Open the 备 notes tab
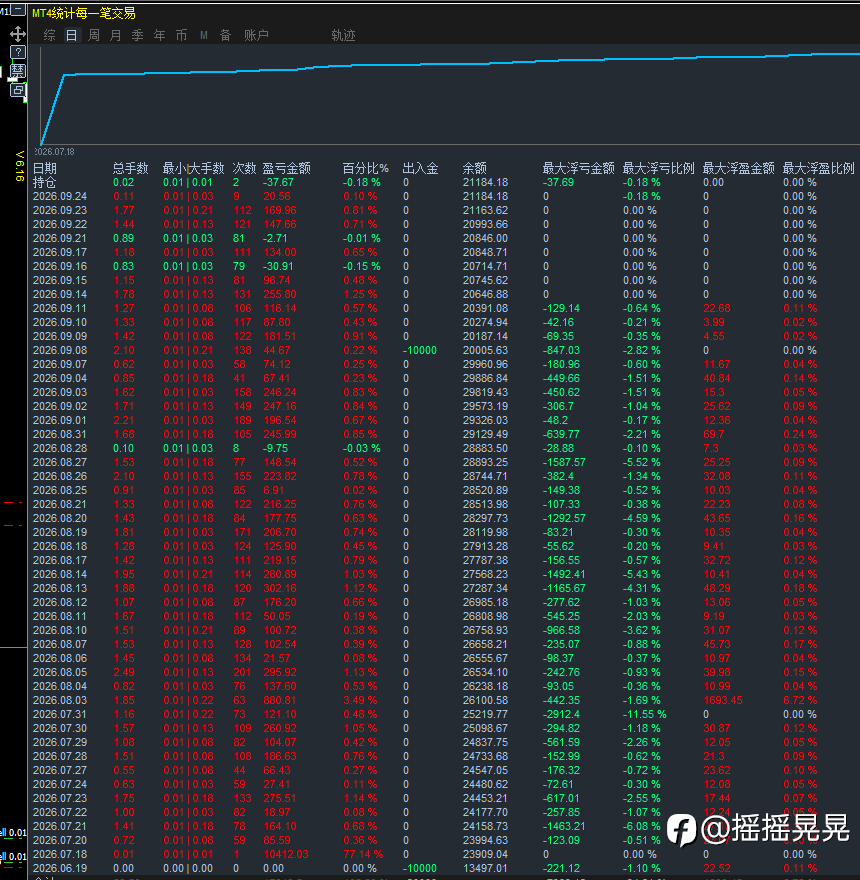This screenshot has height=880, width=860. coord(226,35)
